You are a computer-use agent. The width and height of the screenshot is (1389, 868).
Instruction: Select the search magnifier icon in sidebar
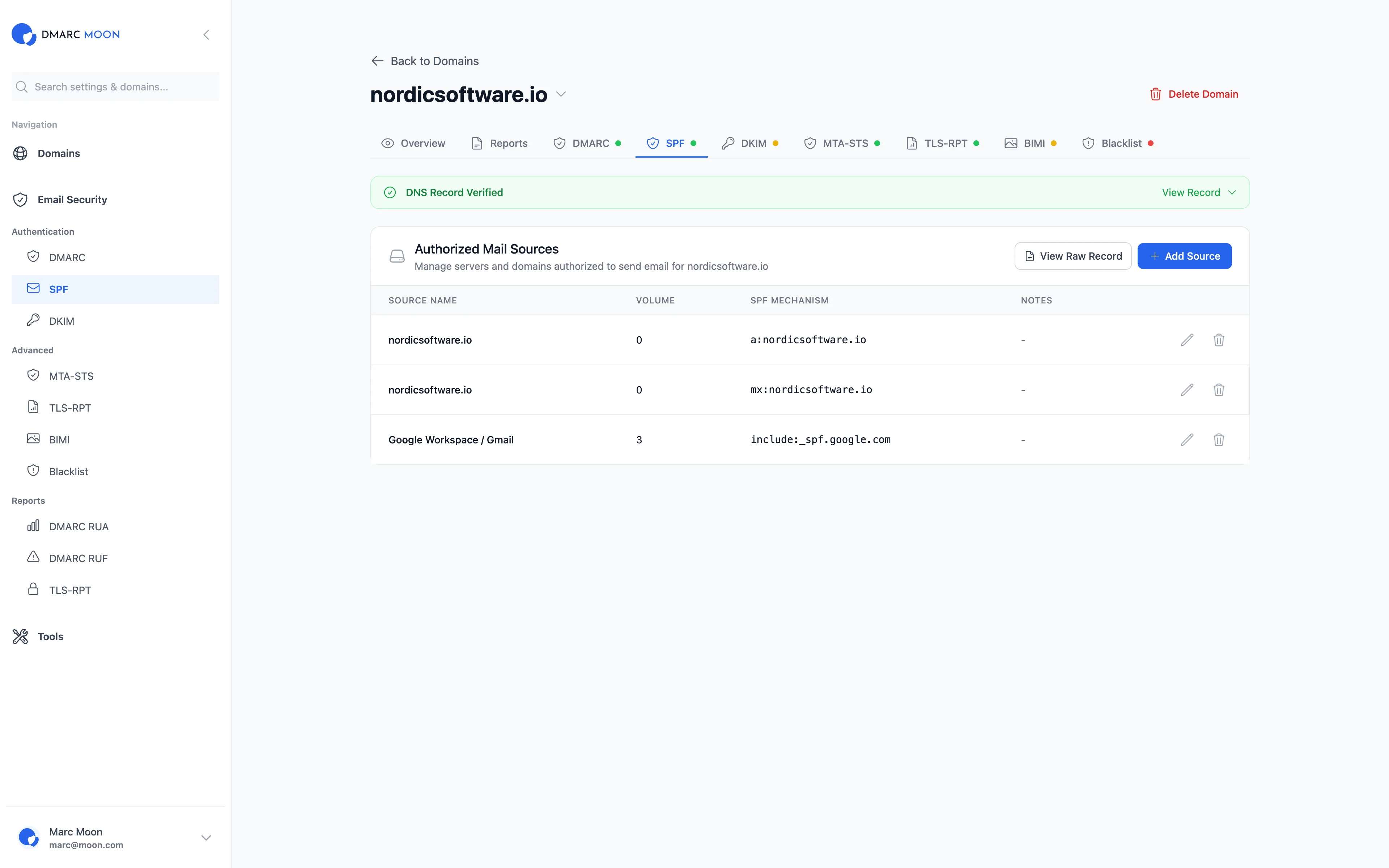[x=22, y=87]
